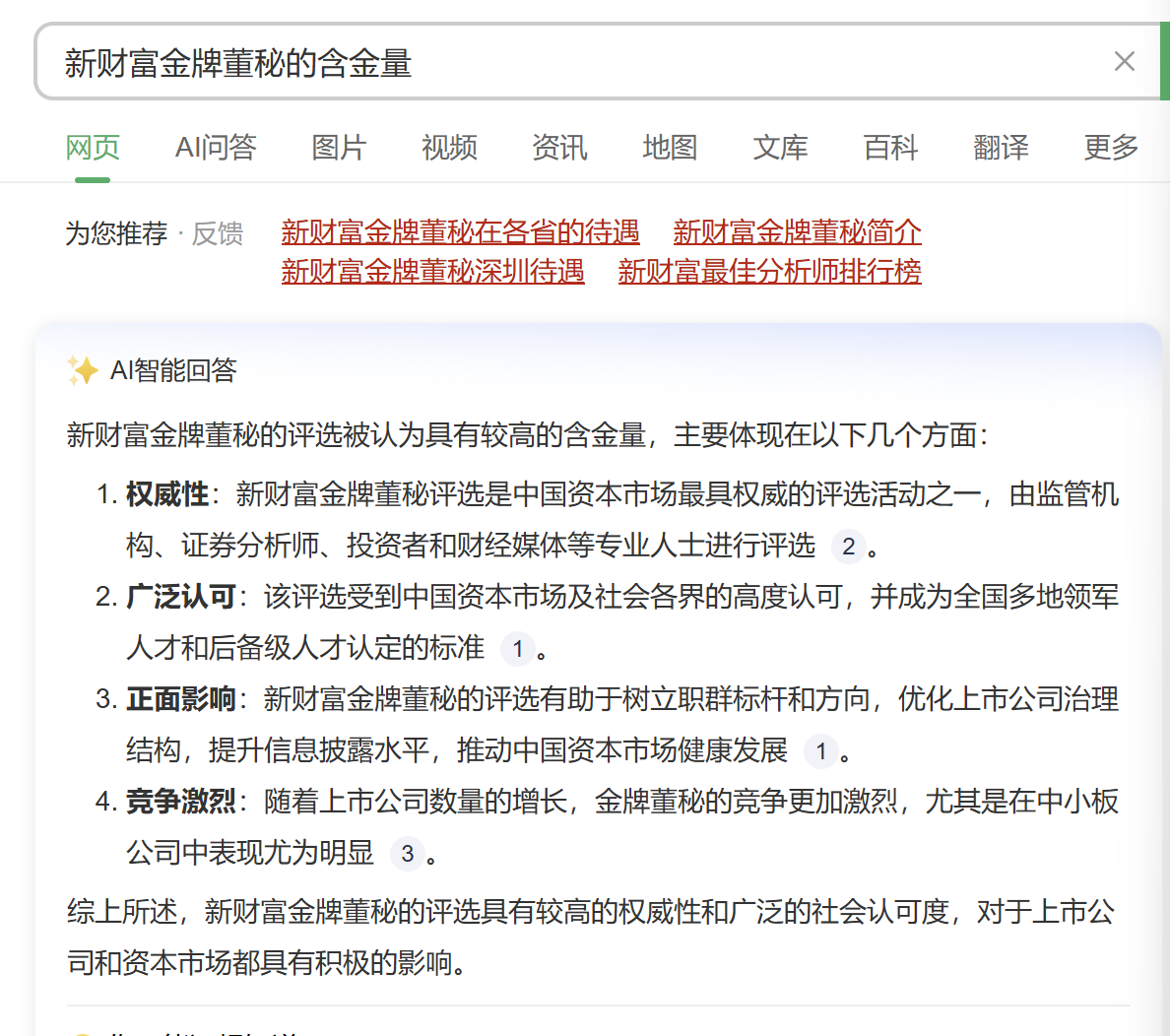
Task: Click the 为您推荐 label
Action: (x=116, y=233)
